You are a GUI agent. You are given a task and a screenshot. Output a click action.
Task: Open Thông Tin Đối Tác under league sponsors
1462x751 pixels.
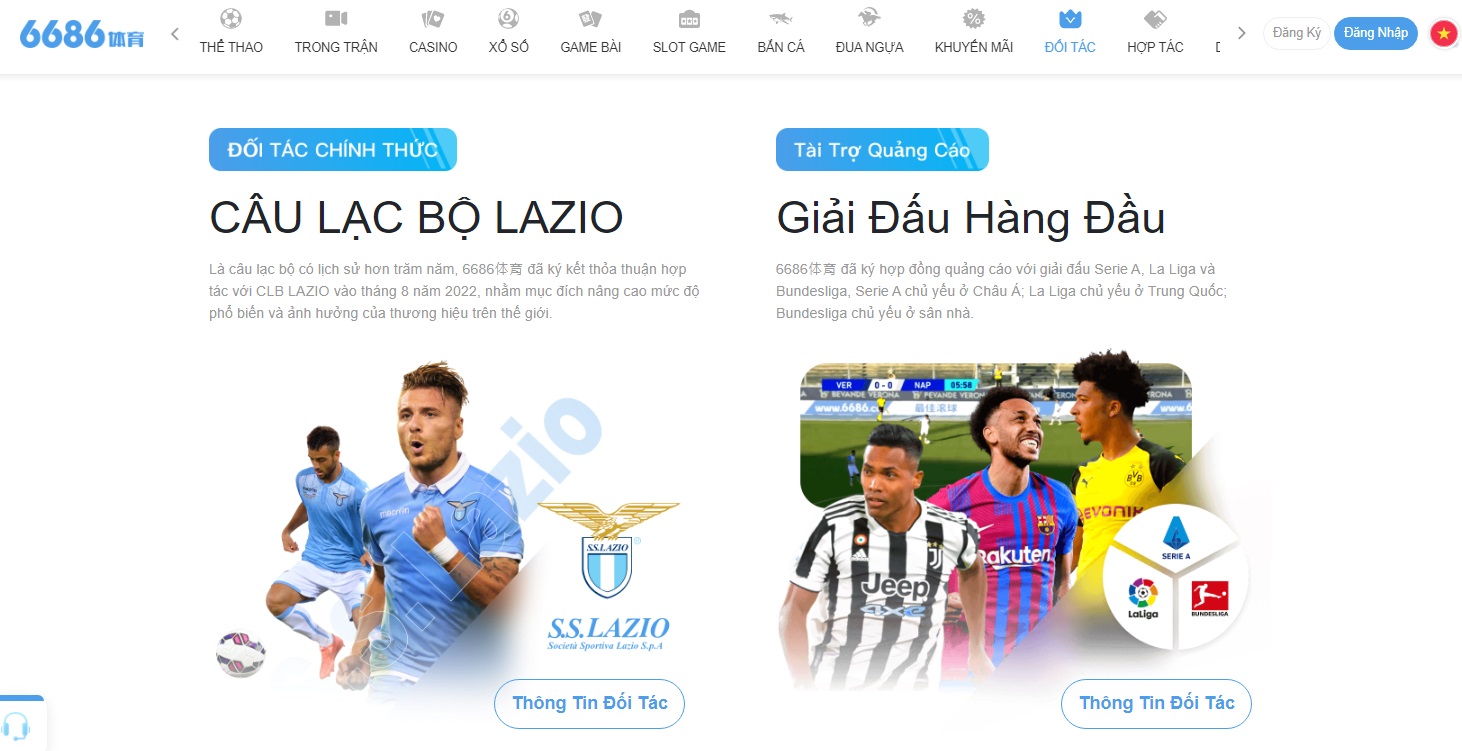[x=1157, y=703]
